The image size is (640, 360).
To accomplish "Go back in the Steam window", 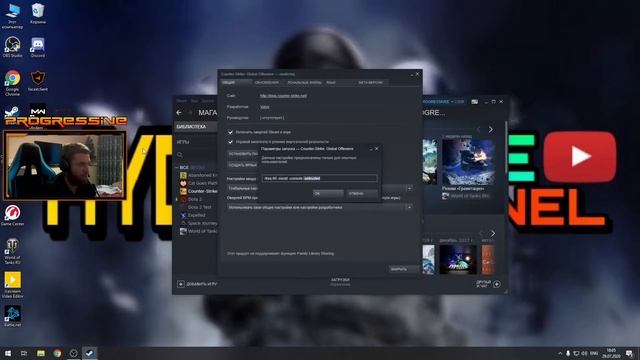I will coord(179,112).
